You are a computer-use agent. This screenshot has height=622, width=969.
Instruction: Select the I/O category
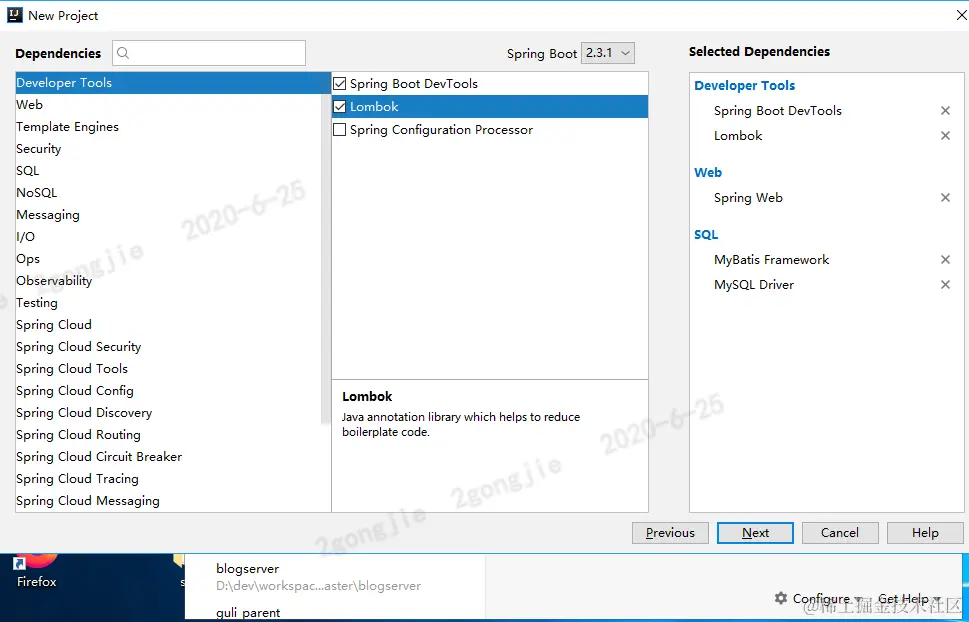(x=169, y=237)
